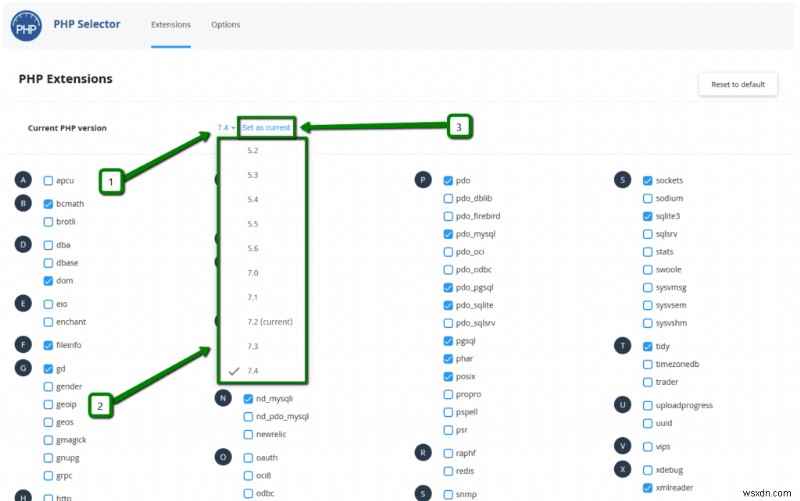The width and height of the screenshot is (800, 501).
Task: Click the letter G group badge
Action: pos(23,368)
